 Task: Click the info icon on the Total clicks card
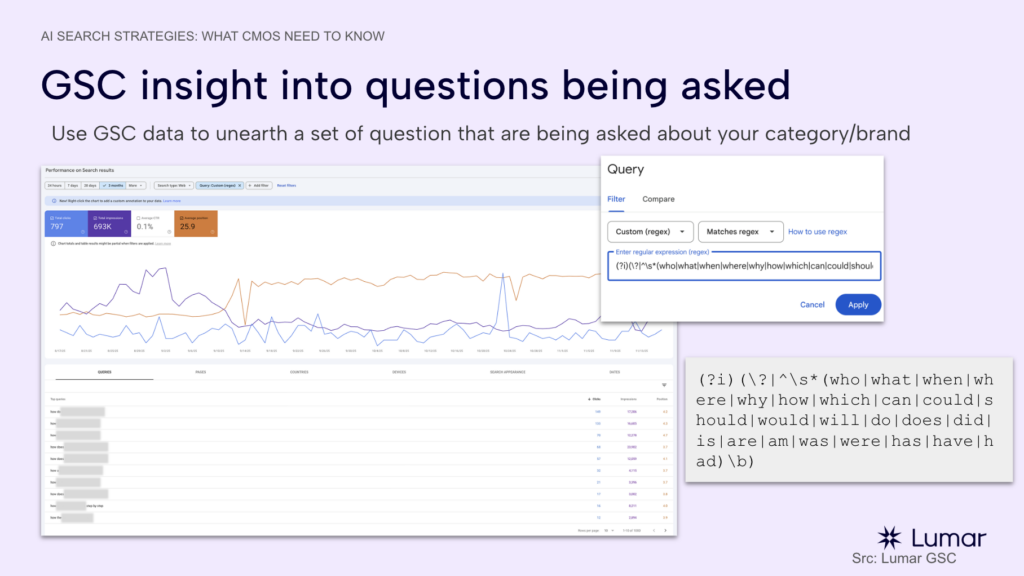click(x=82, y=231)
